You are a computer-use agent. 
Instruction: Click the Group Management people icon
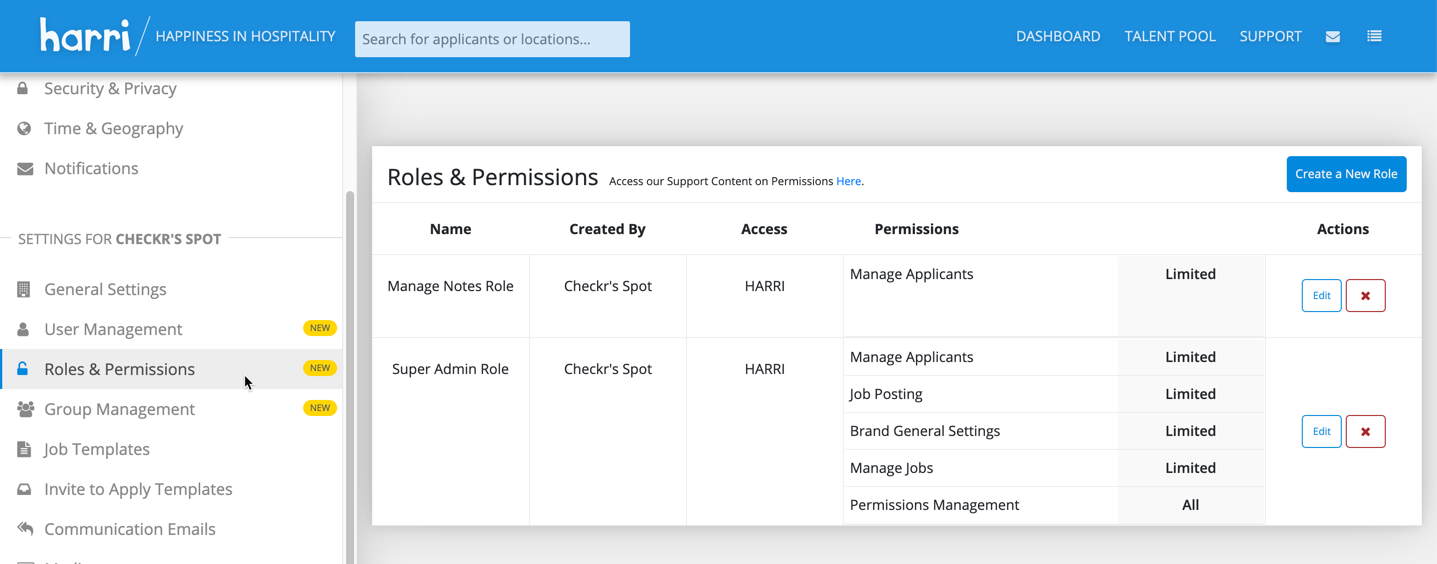tap(25, 409)
